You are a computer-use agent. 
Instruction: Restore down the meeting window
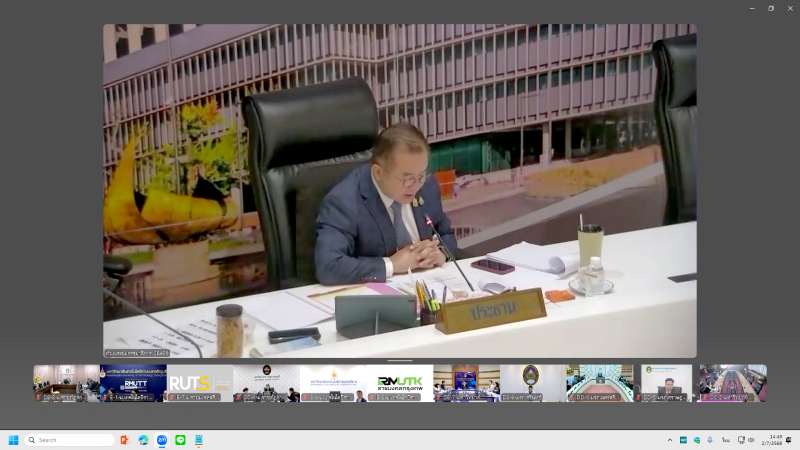[771, 8]
